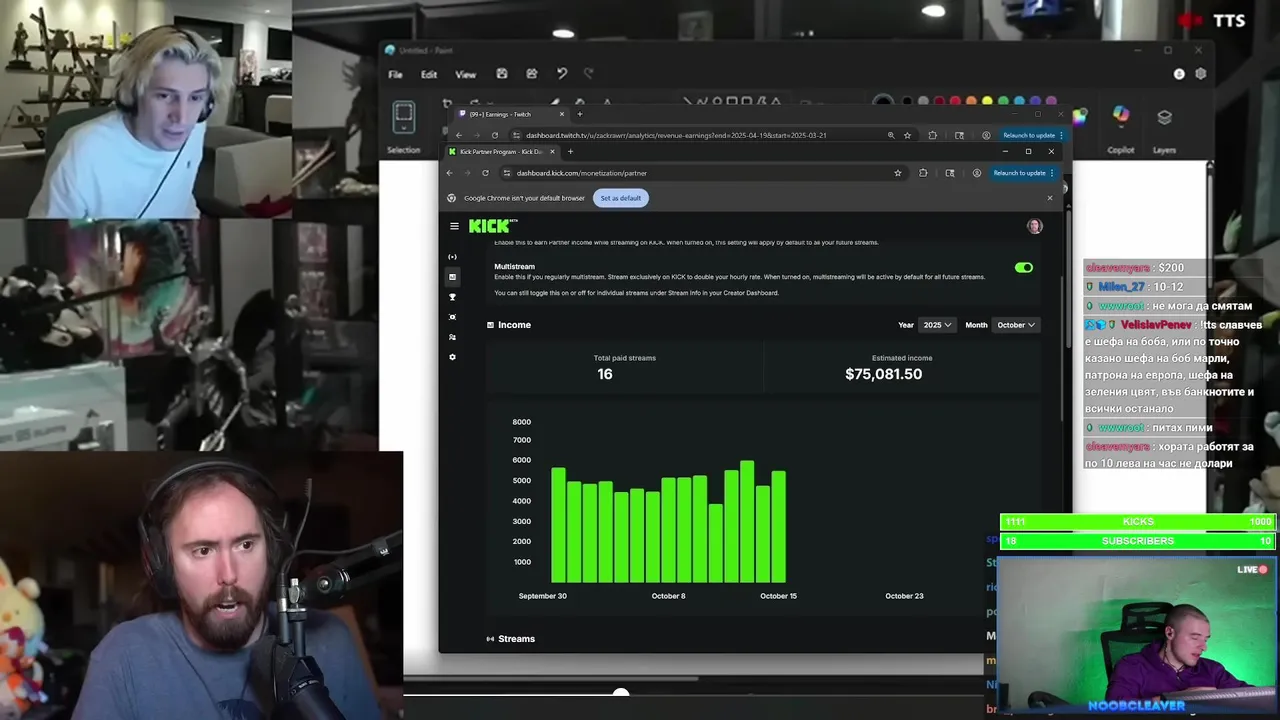
Task: Click Relaunch to update in Twitch window
Action: 1029,135
